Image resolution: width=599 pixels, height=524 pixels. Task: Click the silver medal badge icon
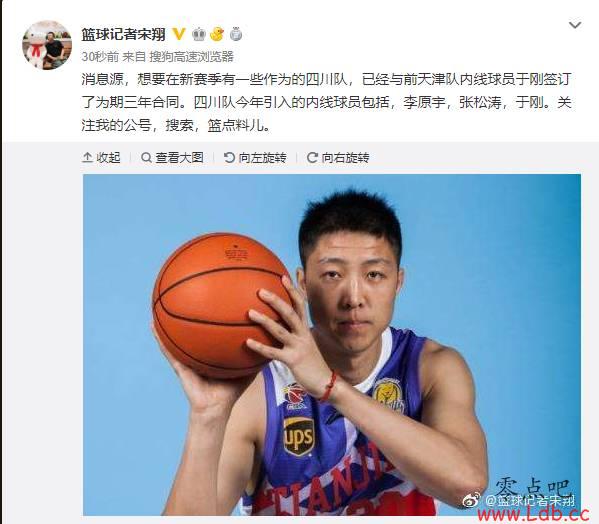click(236, 34)
